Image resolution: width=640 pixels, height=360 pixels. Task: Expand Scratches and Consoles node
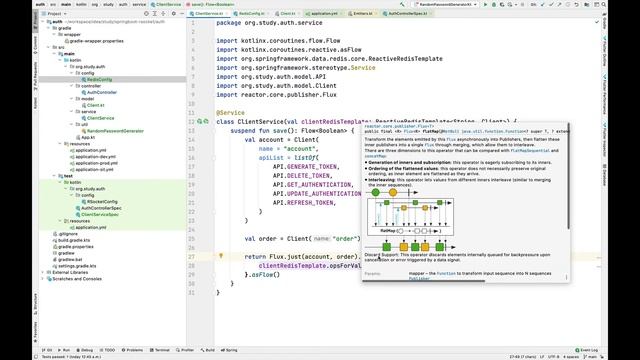click(43, 279)
